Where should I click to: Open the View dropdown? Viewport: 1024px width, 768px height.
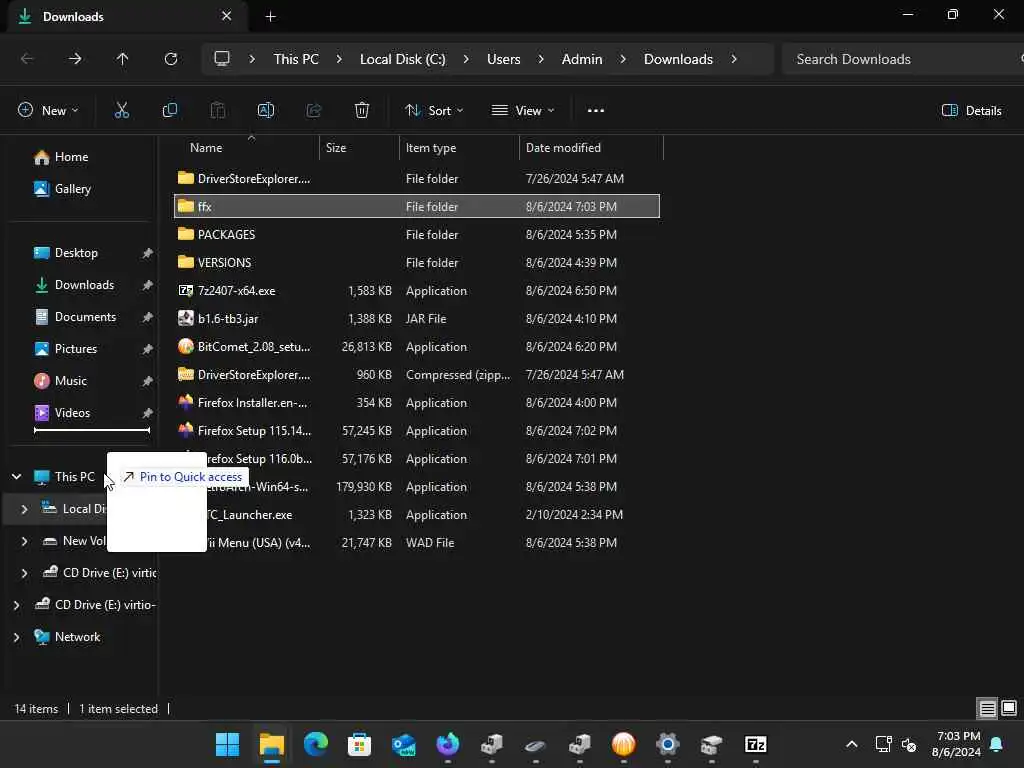pyautogui.click(x=523, y=110)
